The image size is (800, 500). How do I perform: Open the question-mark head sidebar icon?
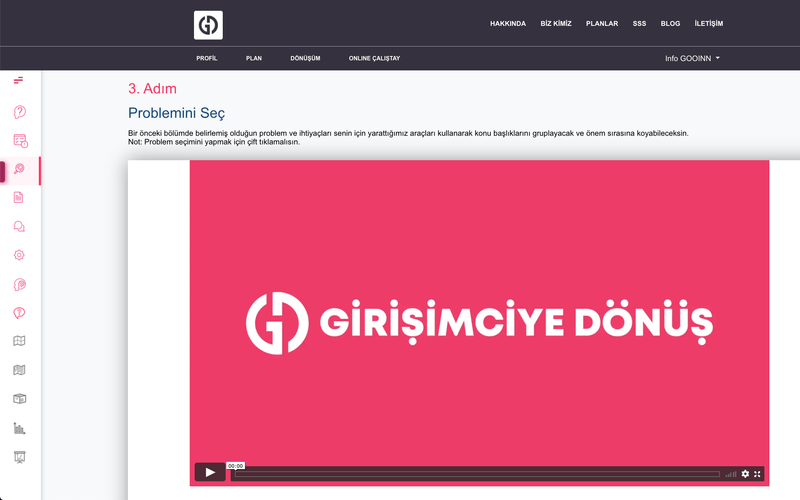click(19, 112)
